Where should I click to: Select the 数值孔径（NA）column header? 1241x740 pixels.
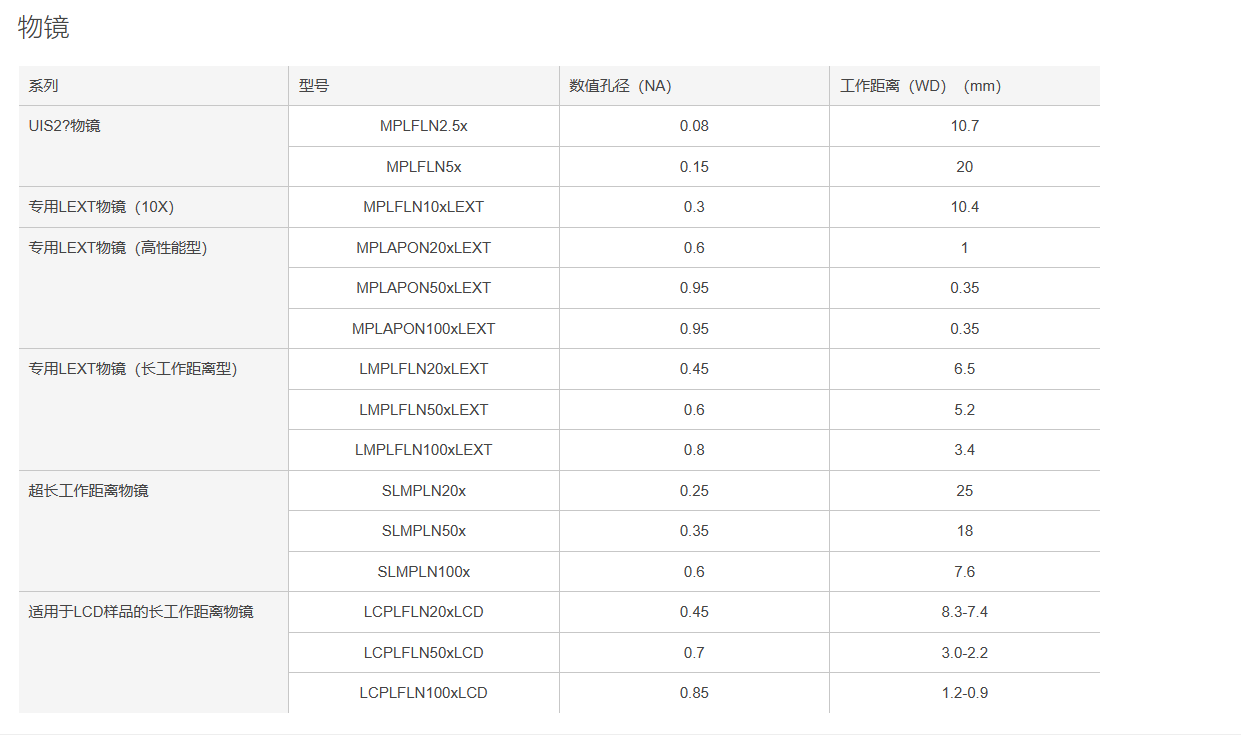pos(694,86)
